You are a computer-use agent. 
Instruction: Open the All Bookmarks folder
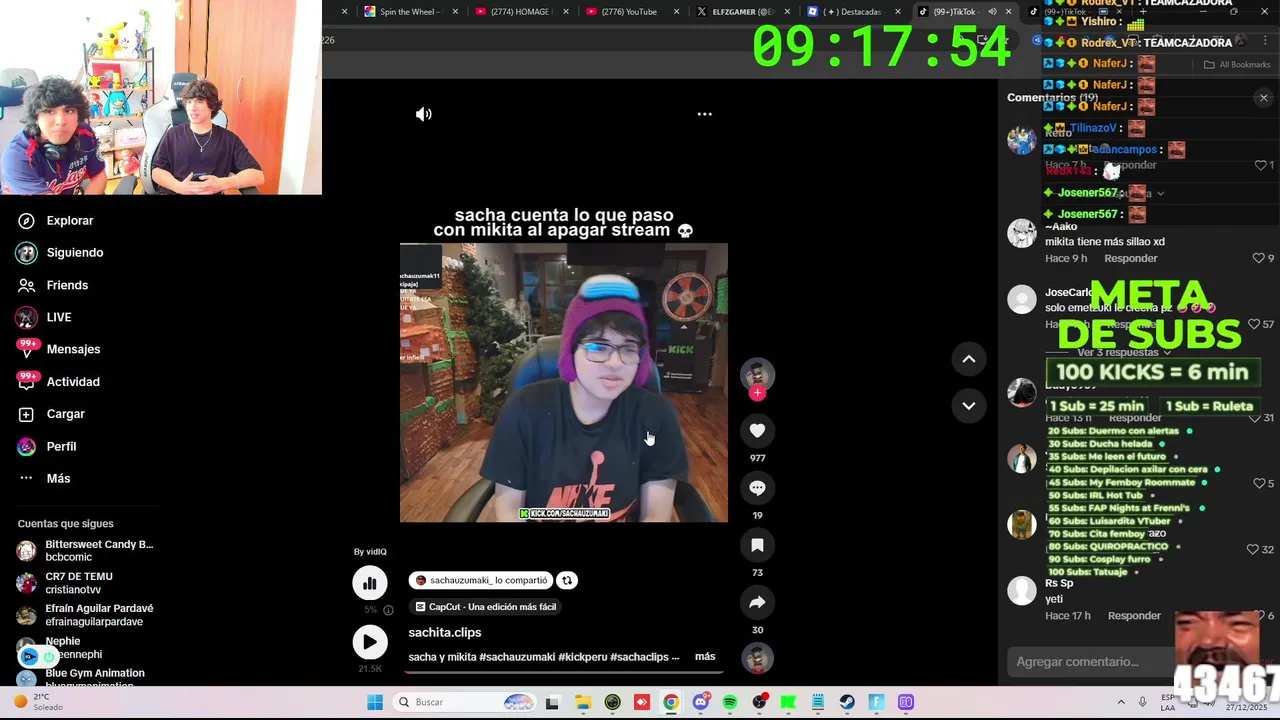click(1237, 65)
